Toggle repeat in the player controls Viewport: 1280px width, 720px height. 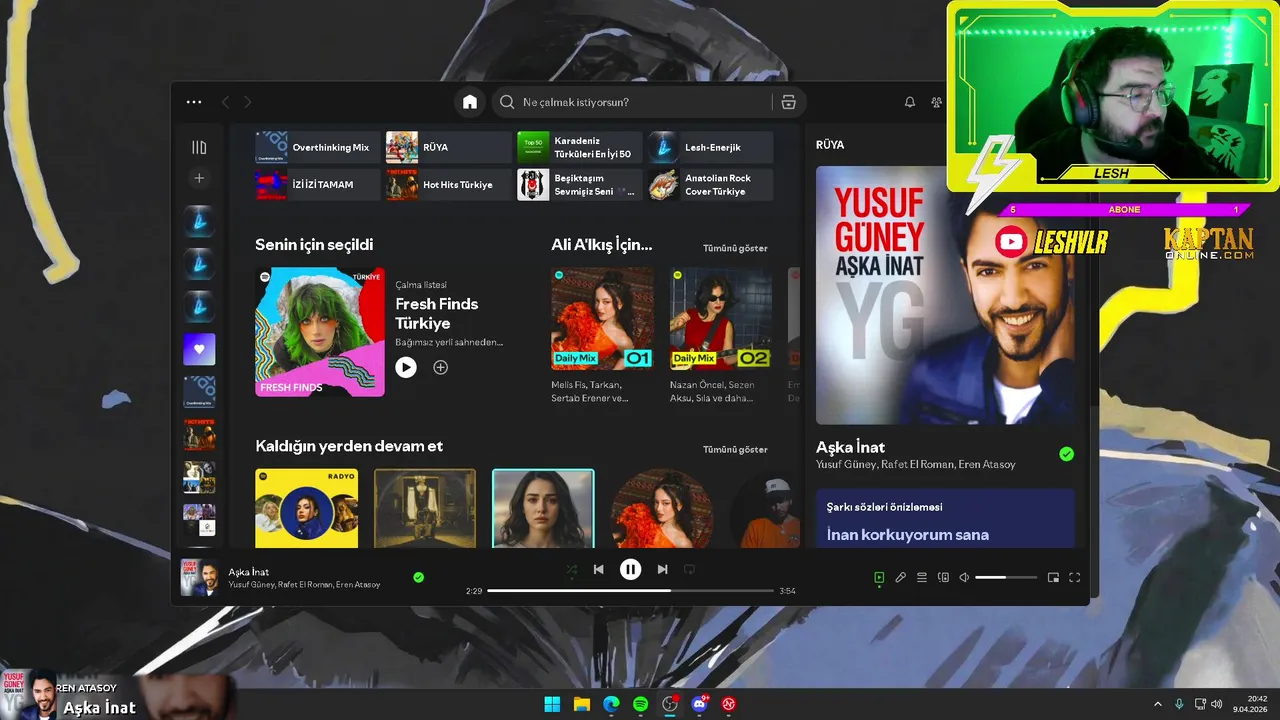689,569
